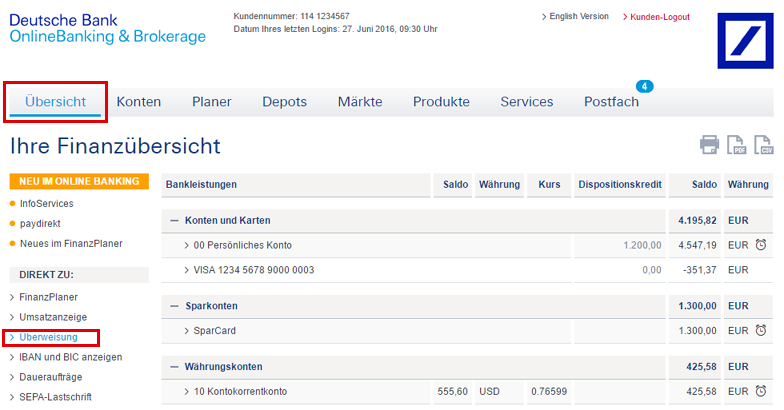Open Überweisung from the sidebar

49,337
